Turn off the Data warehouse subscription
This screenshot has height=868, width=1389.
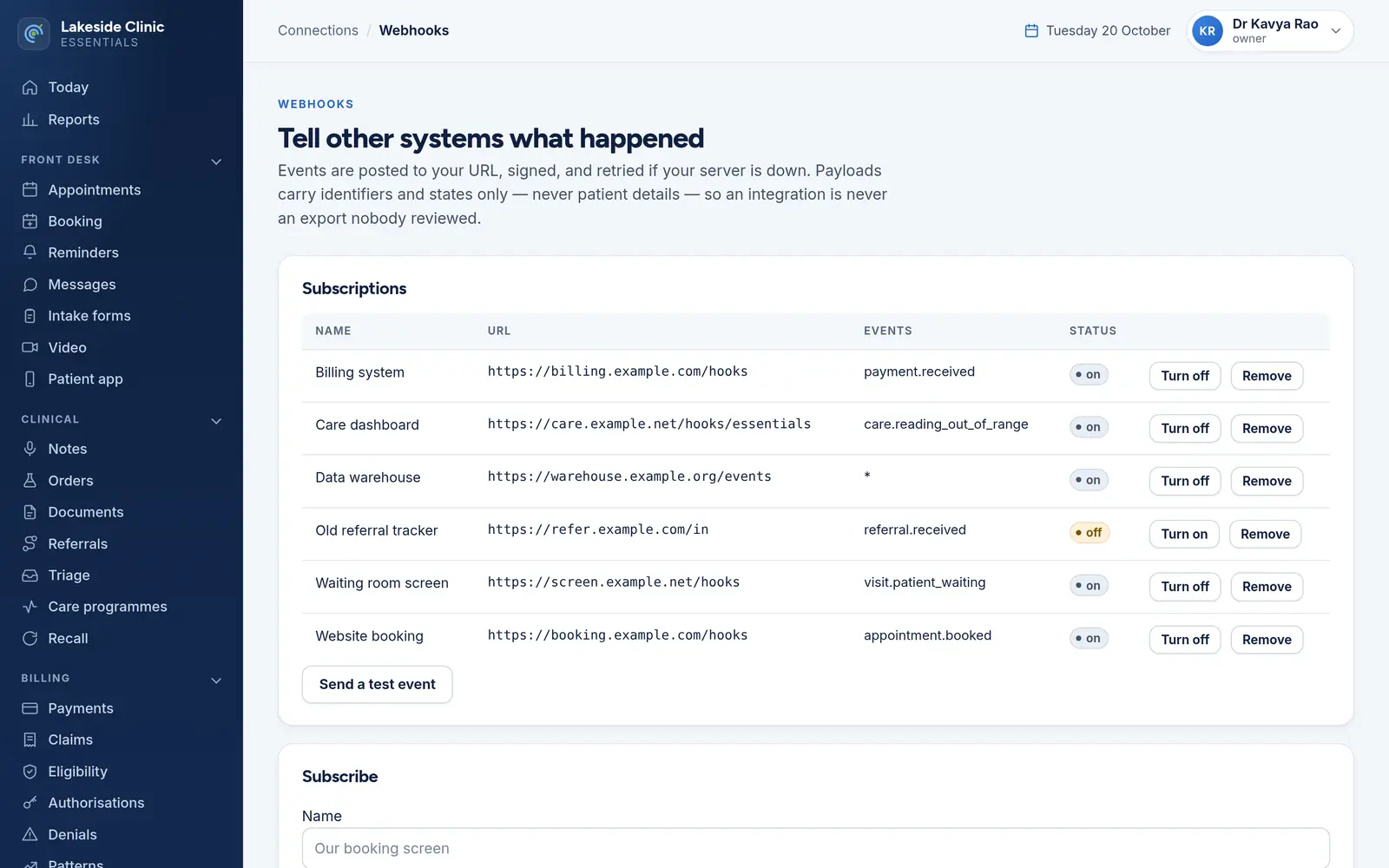coord(1185,481)
